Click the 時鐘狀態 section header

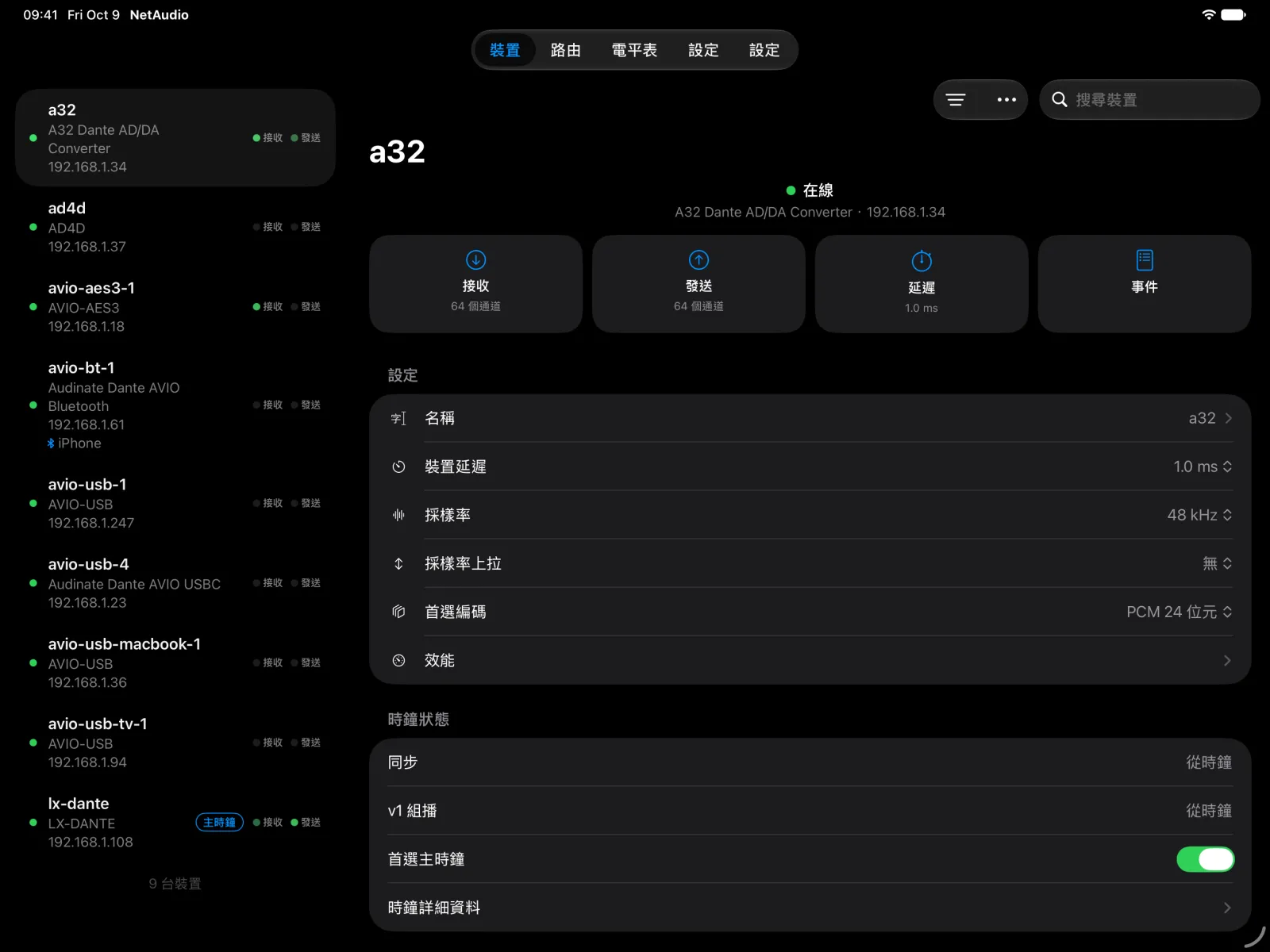click(418, 720)
